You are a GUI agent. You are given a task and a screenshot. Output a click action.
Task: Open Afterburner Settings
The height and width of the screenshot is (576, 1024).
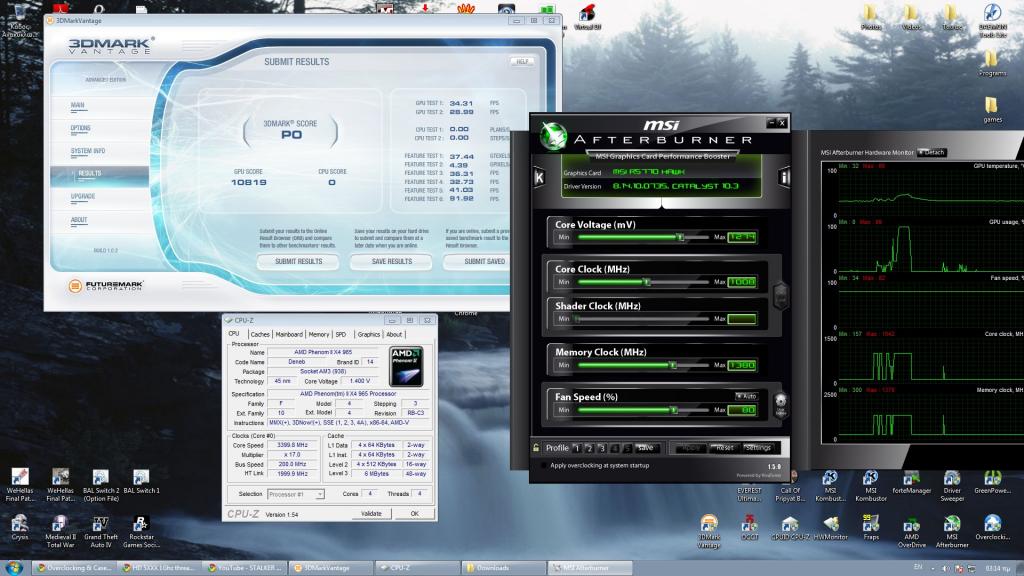coord(758,448)
